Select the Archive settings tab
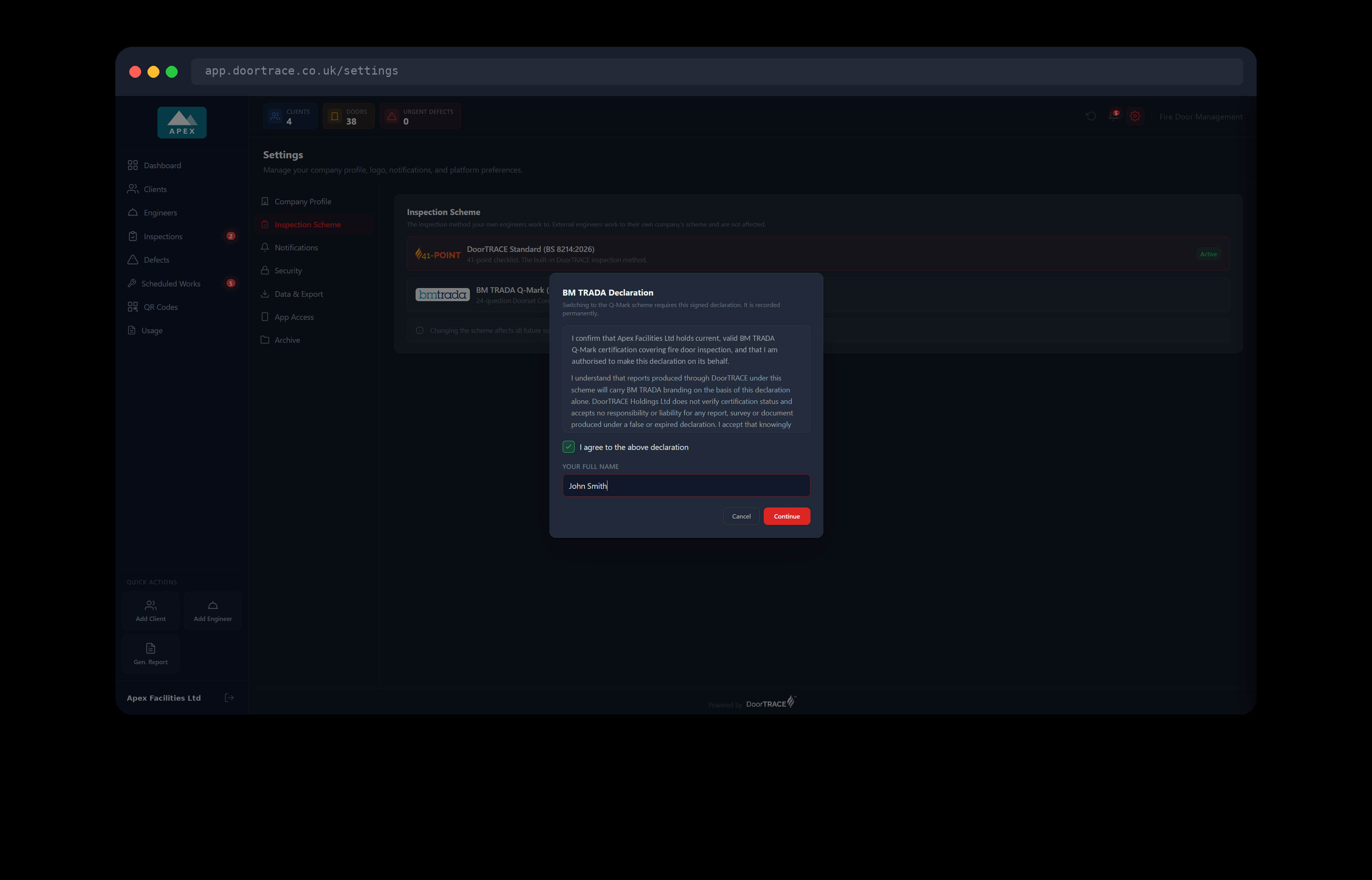1372x880 pixels. coord(314,340)
